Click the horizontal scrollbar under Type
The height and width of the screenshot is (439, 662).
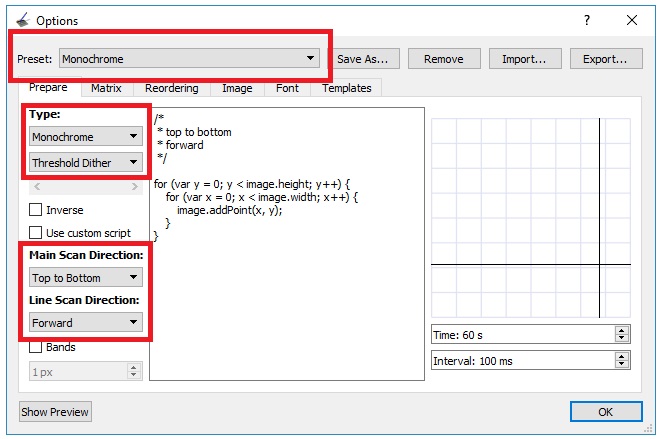click(x=85, y=186)
